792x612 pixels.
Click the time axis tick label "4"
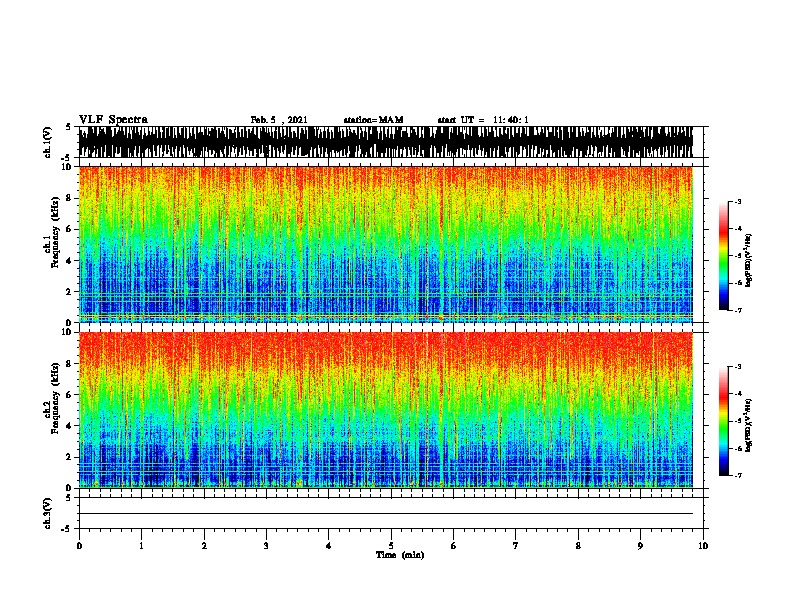click(x=329, y=546)
